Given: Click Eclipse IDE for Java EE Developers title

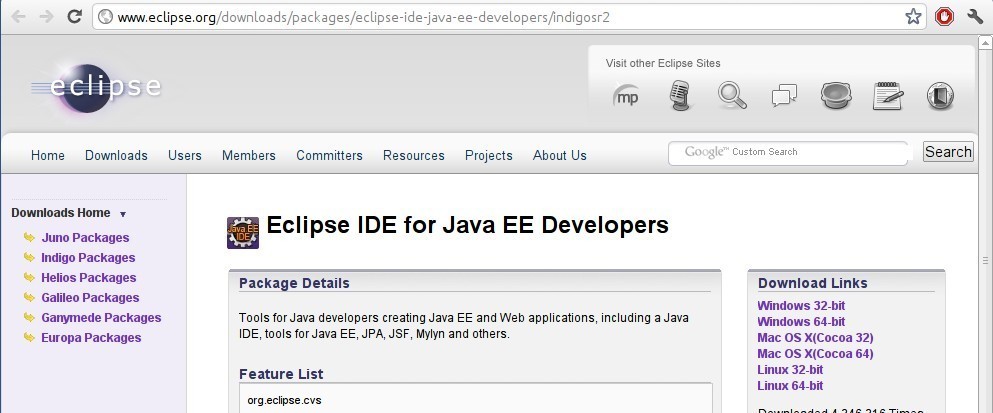Looking at the screenshot, I should click(x=467, y=225).
